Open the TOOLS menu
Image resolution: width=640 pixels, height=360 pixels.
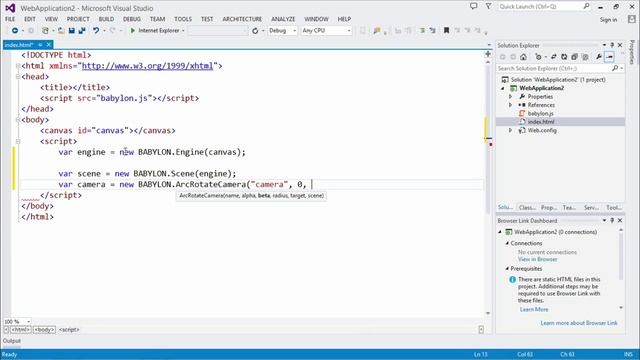pyautogui.click(x=182, y=19)
